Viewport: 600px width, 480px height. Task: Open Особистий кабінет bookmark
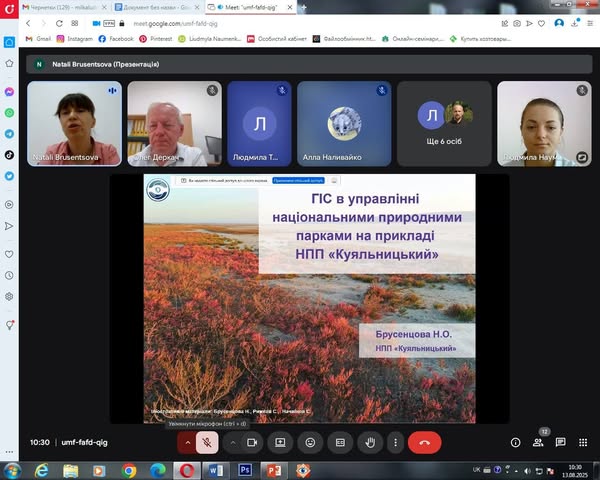[277, 39]
